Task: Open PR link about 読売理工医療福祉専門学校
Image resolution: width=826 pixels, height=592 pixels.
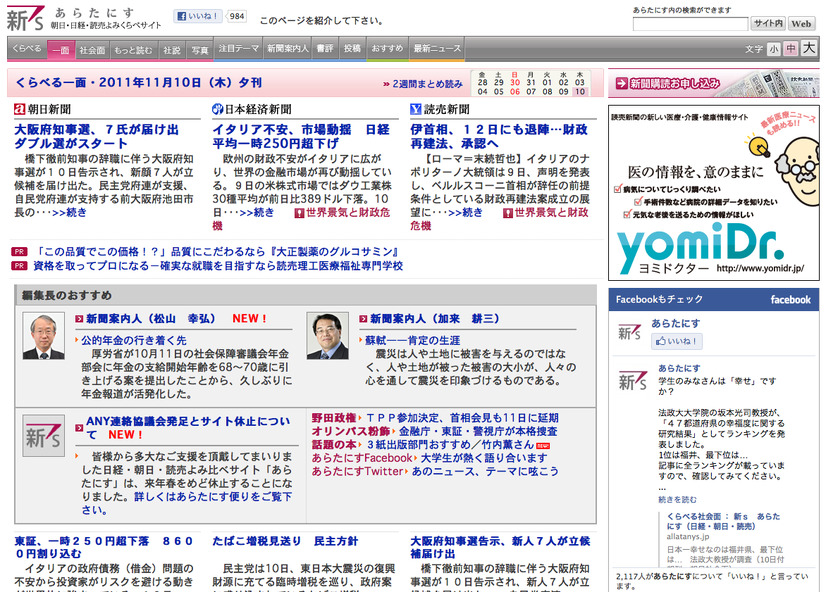Action: (x=218, y=266)
